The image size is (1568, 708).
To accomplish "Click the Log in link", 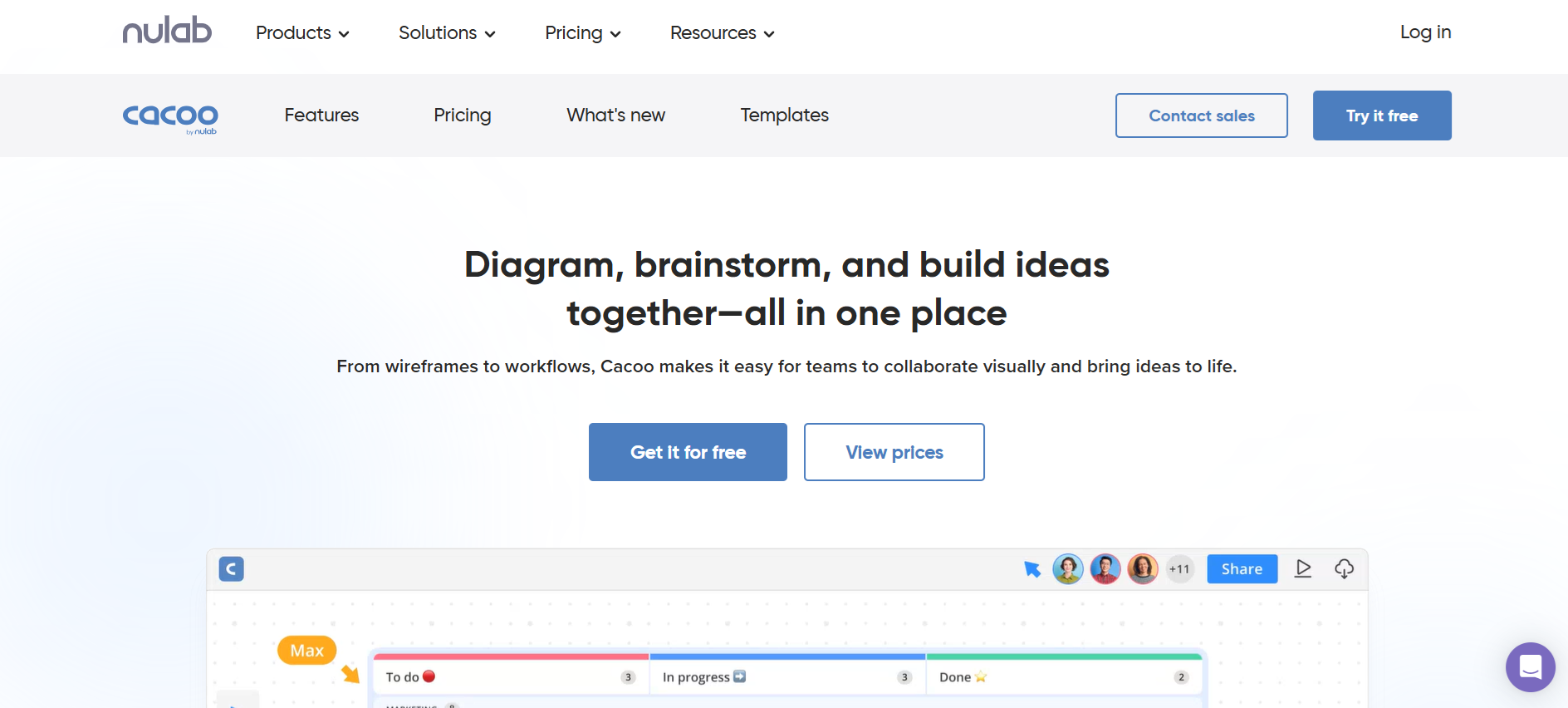I will click(1425, 32).
